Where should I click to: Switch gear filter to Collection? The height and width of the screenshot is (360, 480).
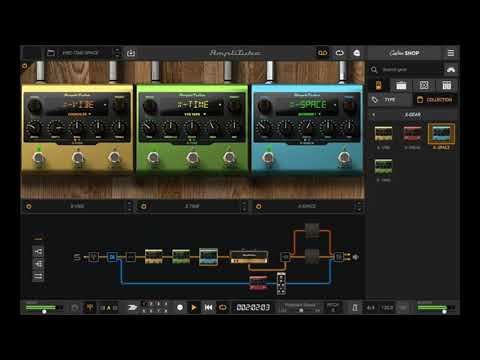pyautogui.click(x=435, y=100)
